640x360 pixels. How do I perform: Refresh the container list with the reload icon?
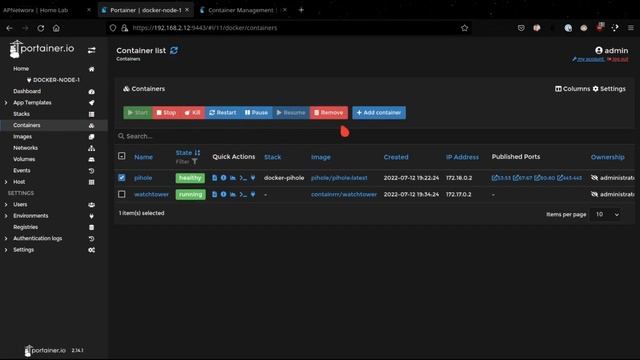(x=174, y=50)
